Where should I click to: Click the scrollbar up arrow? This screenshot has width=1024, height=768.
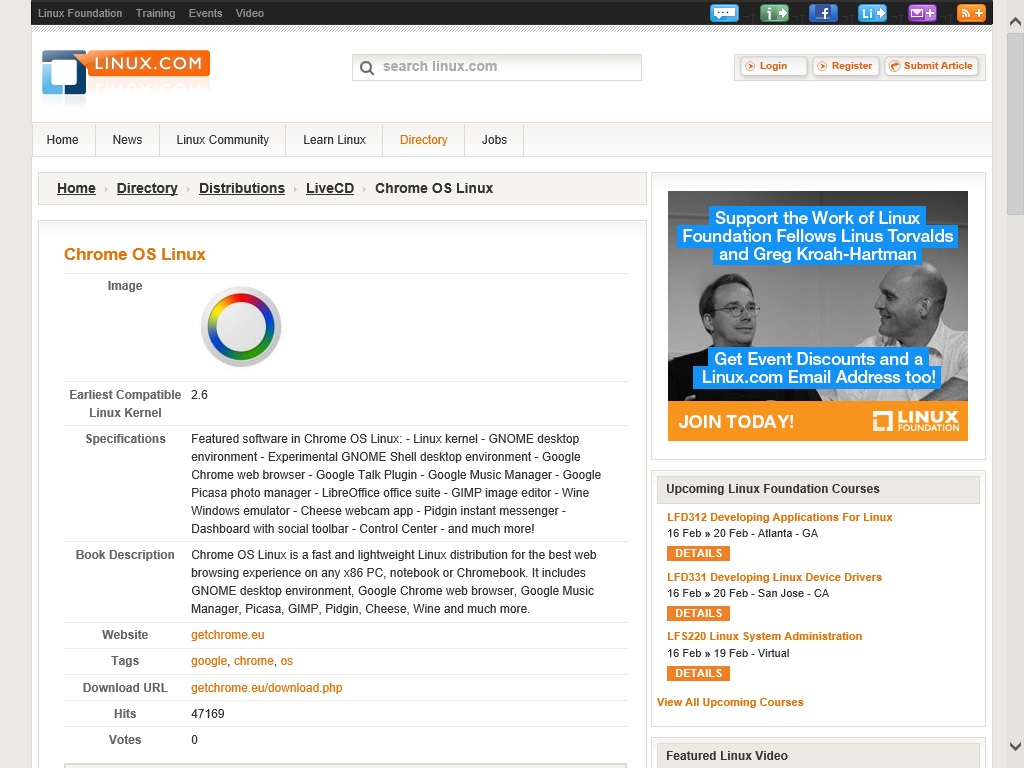pos(1015,22)
